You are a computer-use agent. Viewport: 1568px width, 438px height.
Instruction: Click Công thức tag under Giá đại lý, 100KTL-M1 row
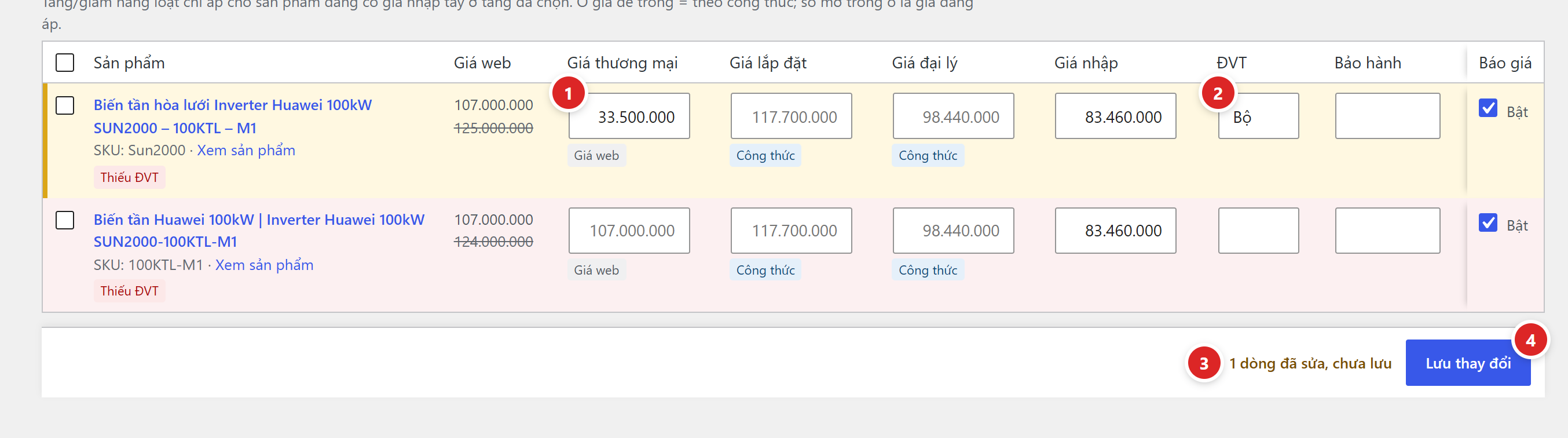(x=928, y=270)
